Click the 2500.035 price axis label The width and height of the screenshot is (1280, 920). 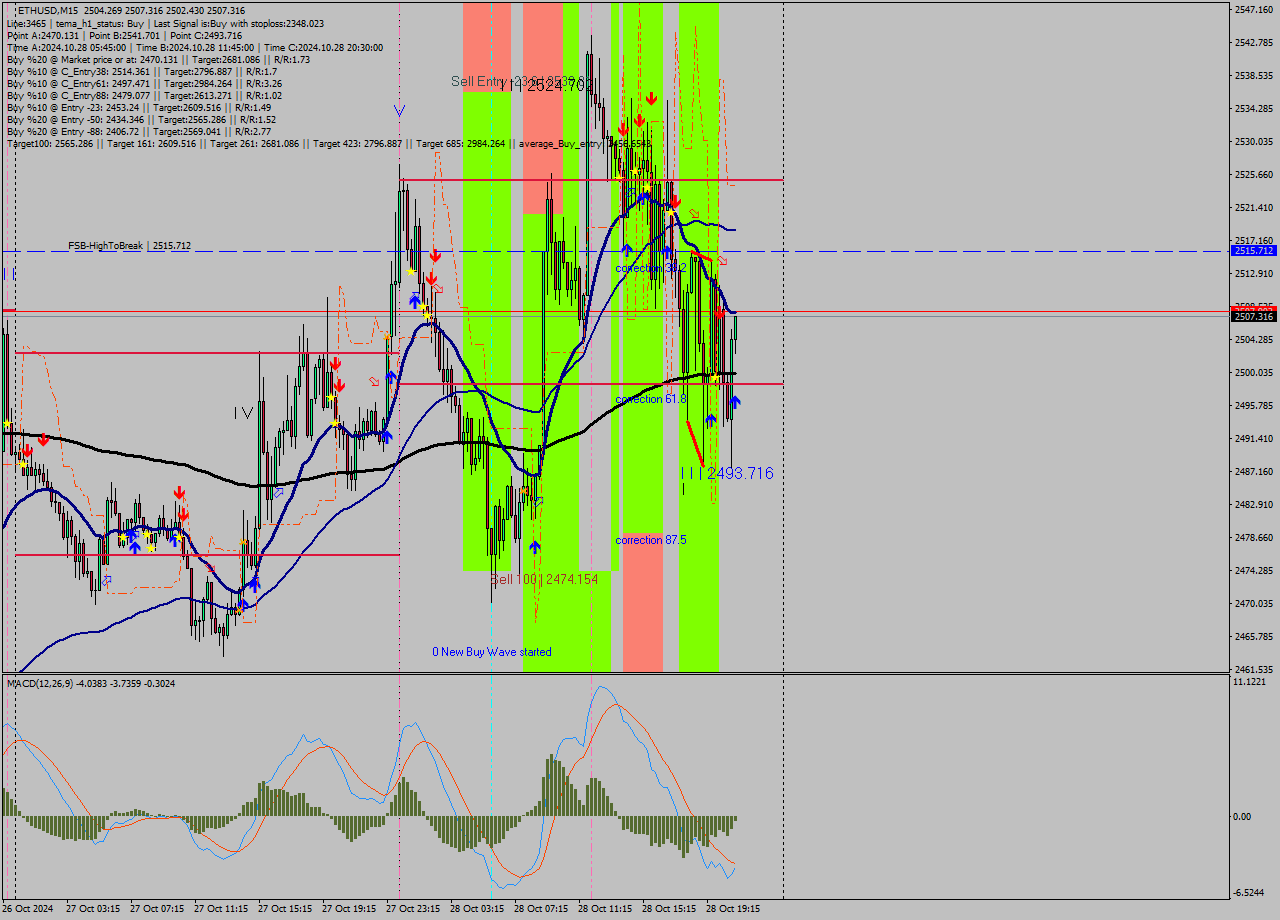1254,372
